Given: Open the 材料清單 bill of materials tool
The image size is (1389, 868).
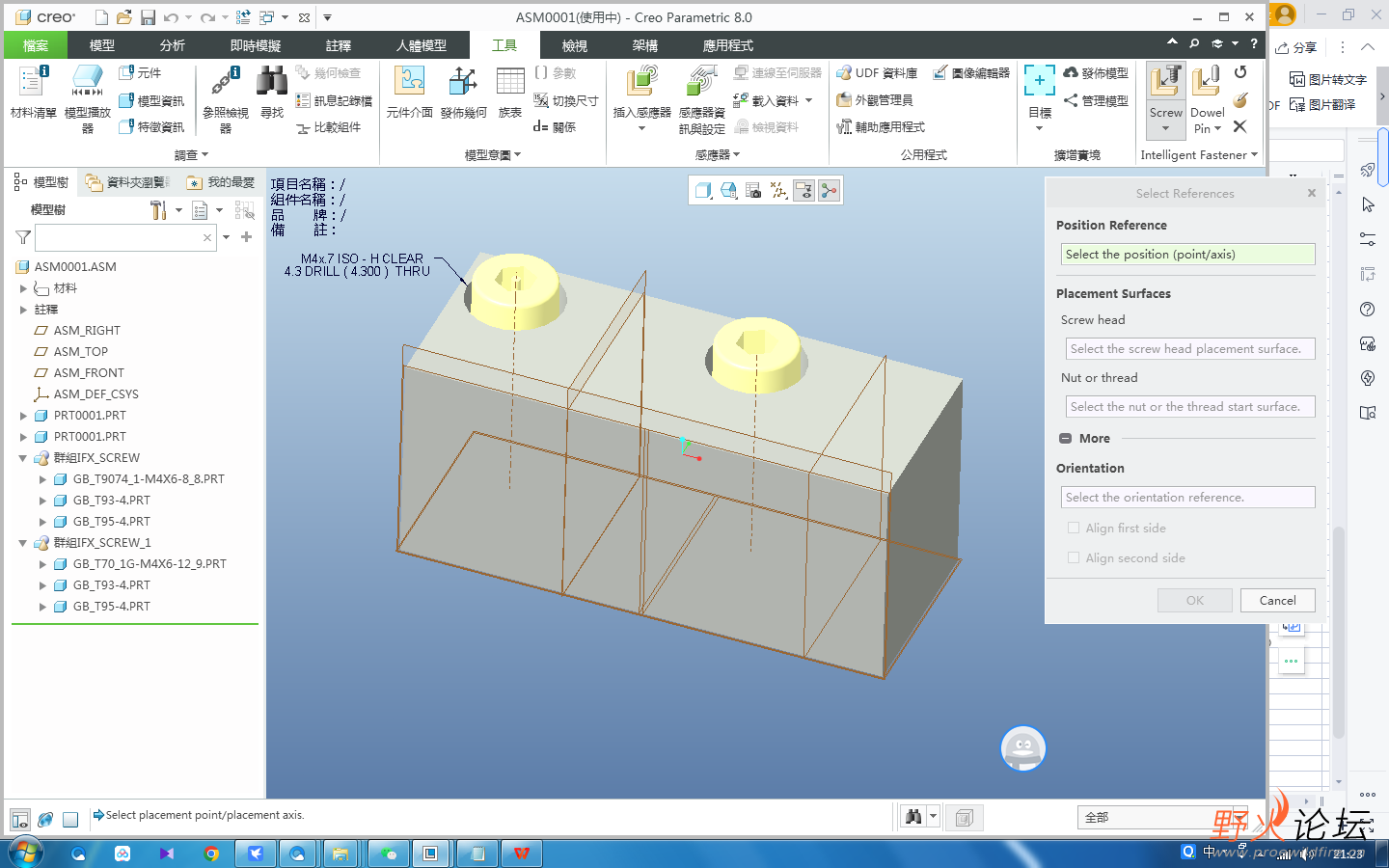Looking at the screenshot, I should (33, 93).
